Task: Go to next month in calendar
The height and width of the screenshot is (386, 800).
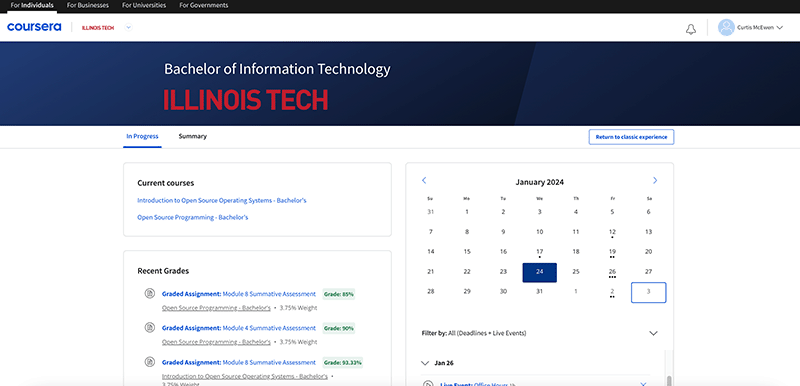Action: tap(655, 181)
